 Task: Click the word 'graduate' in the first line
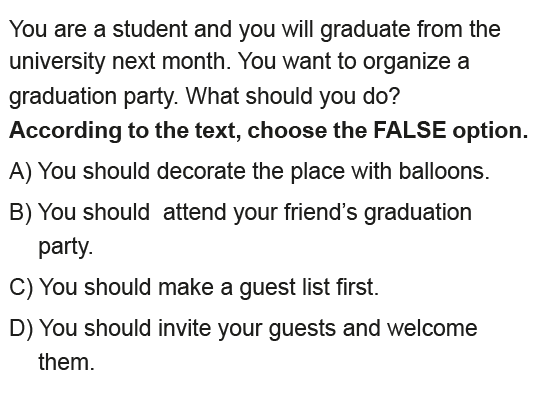[x=365, y=29]
